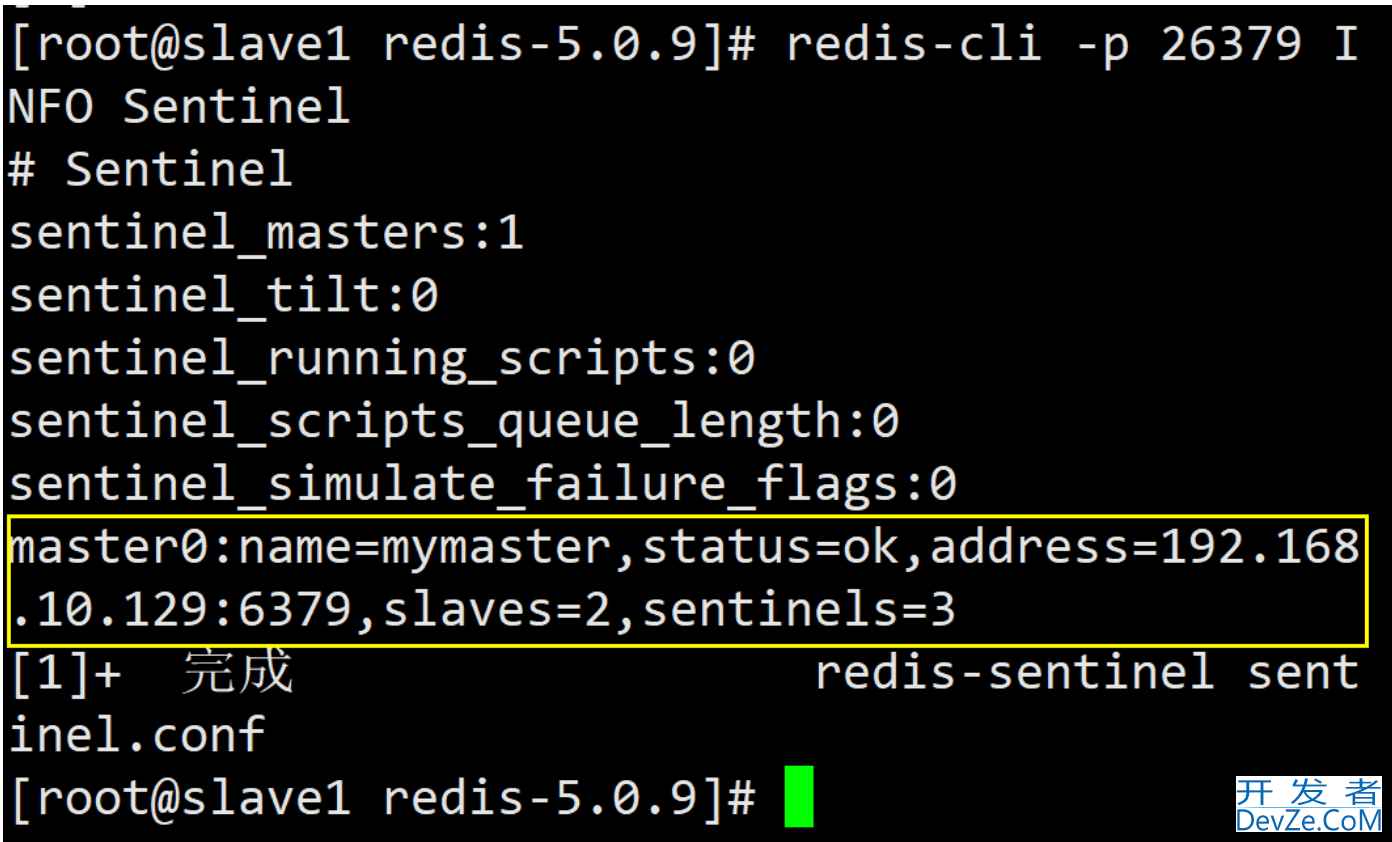The width and height of the screenshot is (1392, 842).
Task: Click the bottom [root@slave1 redis-5.0.9]# prompt
Action: [381, 798]
